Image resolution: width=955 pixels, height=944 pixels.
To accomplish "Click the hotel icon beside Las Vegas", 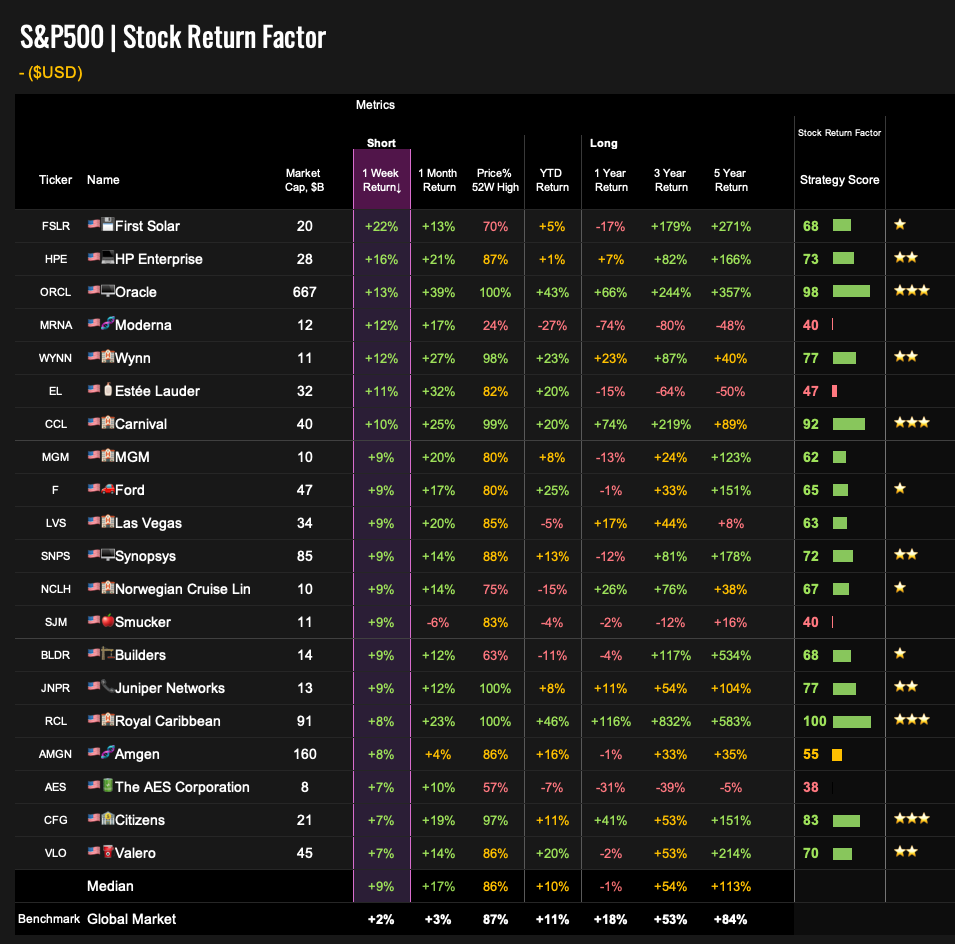I will pos(108,521).
